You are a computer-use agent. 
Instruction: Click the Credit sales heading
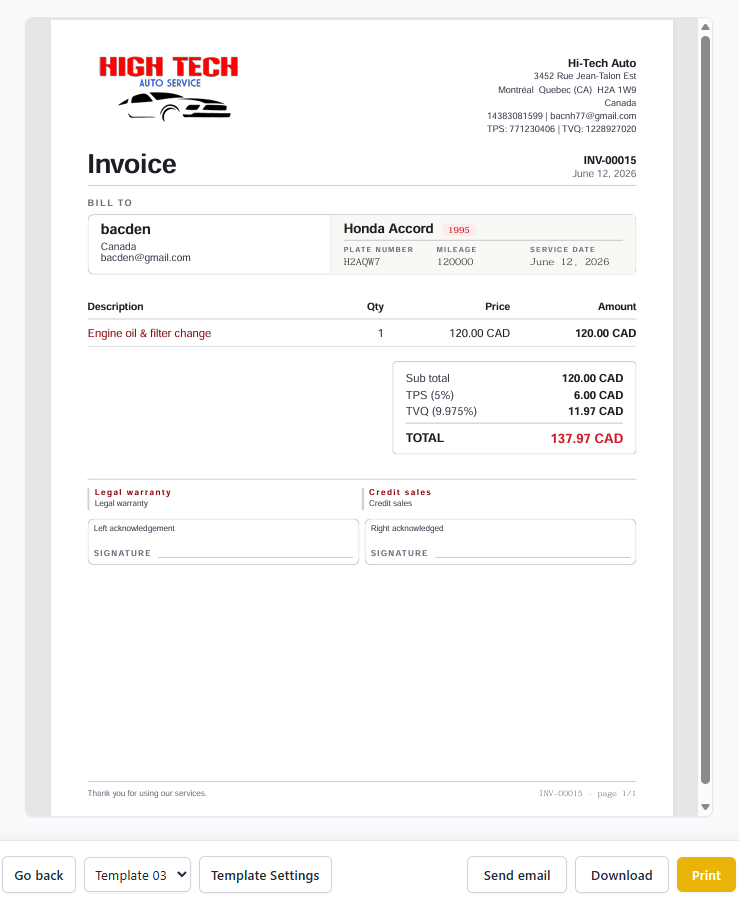[x=400, y=492]
